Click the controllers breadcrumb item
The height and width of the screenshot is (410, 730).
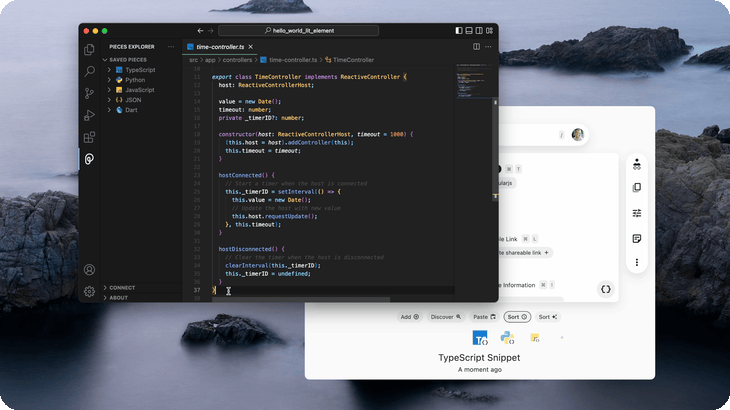click(237, 60)
